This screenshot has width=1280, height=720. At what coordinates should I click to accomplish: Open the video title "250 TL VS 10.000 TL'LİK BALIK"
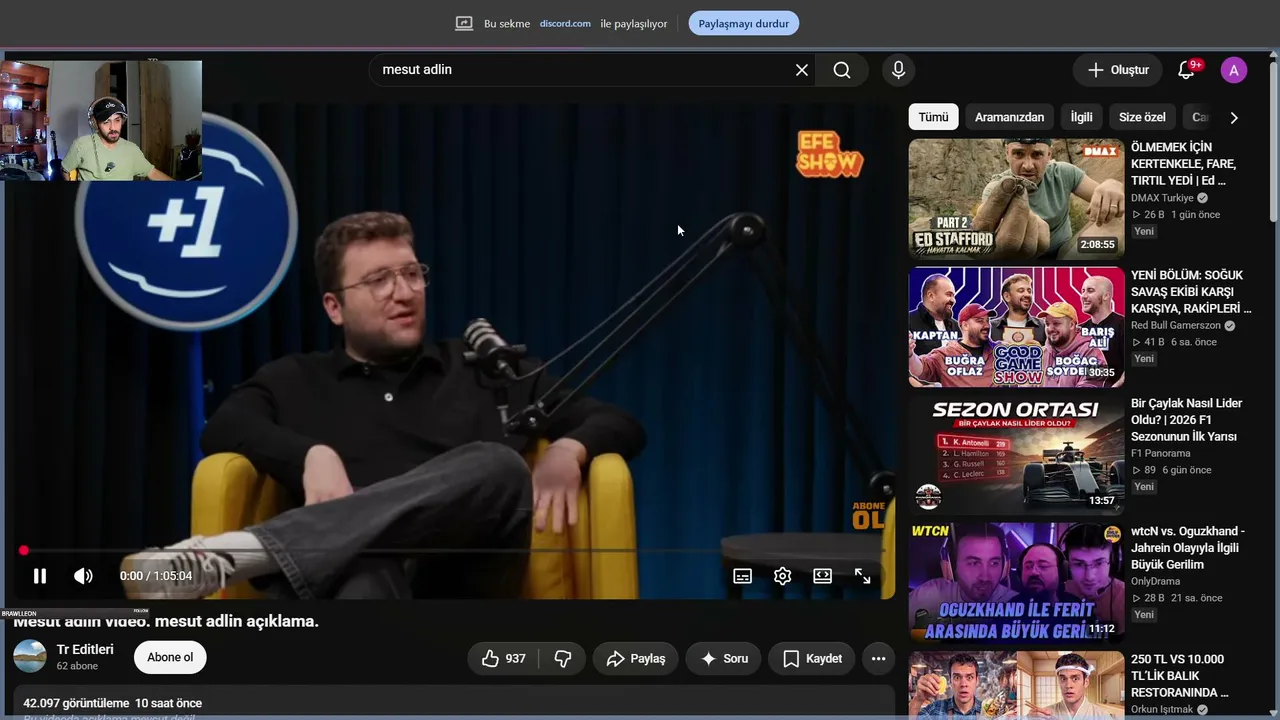point(1180,676)
